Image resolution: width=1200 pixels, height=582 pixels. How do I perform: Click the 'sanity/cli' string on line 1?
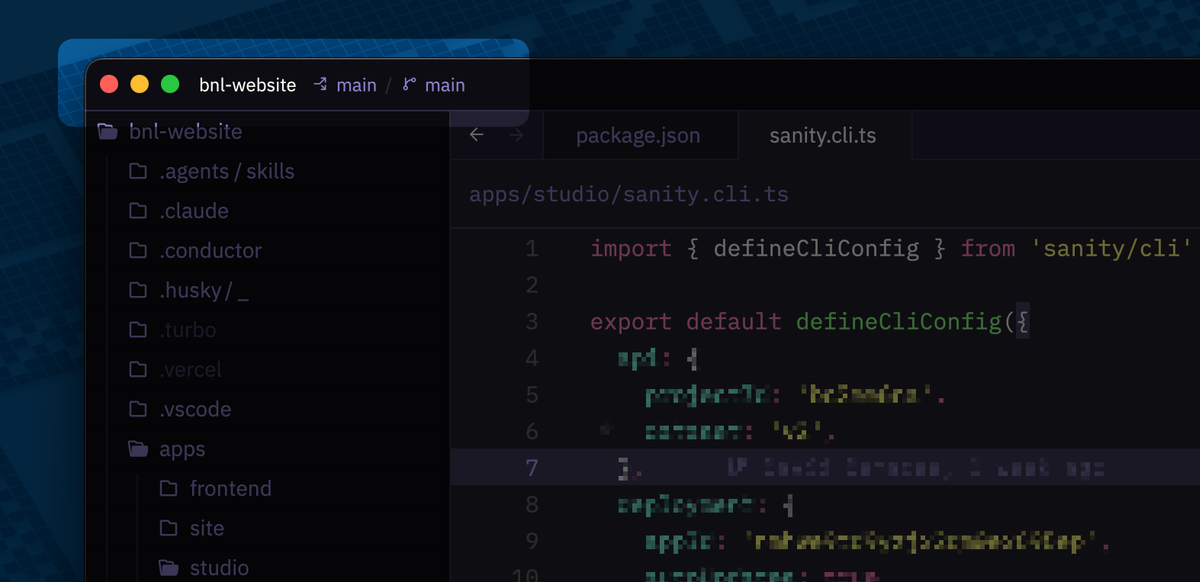[x=1112, y=249]
